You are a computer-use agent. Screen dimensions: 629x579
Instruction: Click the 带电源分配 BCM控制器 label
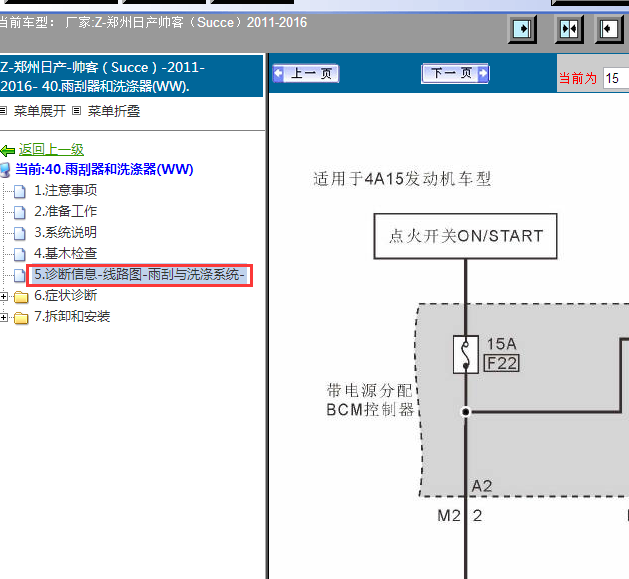tap(370, 400)
